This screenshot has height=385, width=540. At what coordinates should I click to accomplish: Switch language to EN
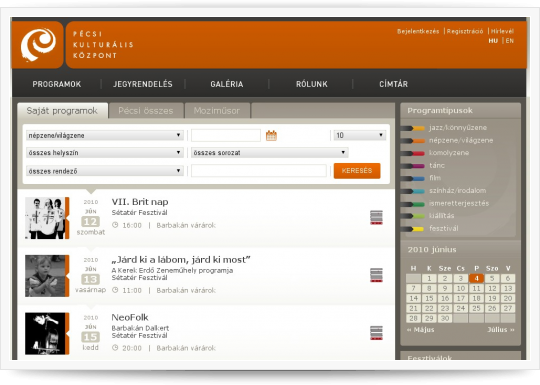(510, 41)
